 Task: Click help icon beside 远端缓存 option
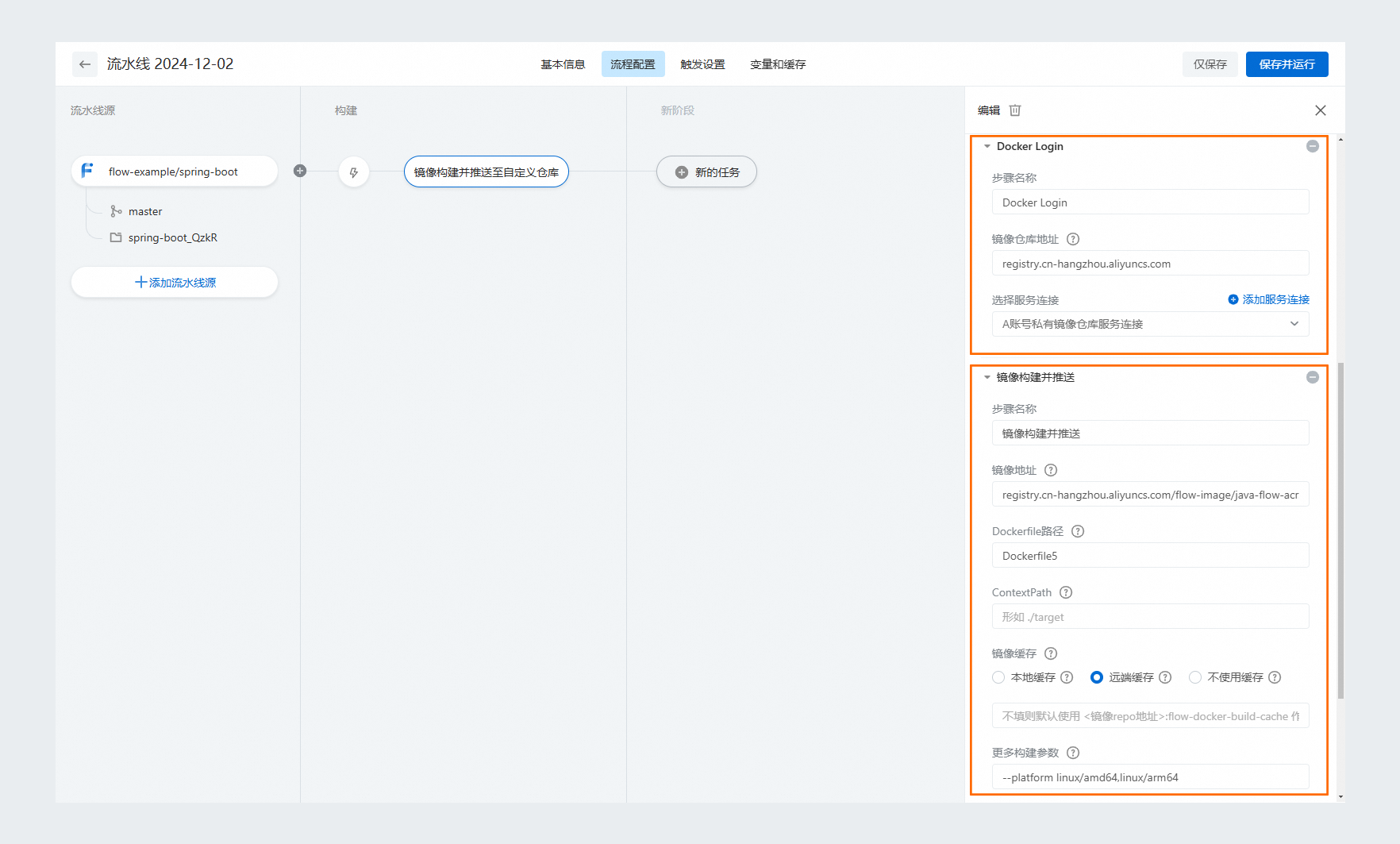click(x=1165, y=677)
